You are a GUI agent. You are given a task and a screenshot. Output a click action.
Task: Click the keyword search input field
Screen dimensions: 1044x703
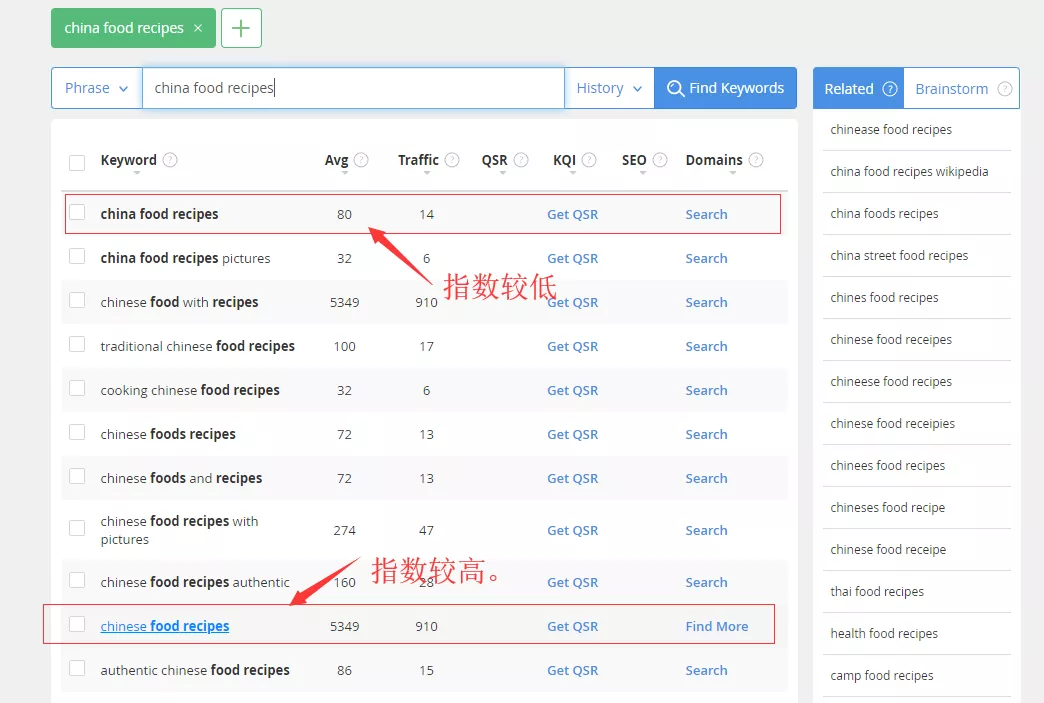point(353,88)
